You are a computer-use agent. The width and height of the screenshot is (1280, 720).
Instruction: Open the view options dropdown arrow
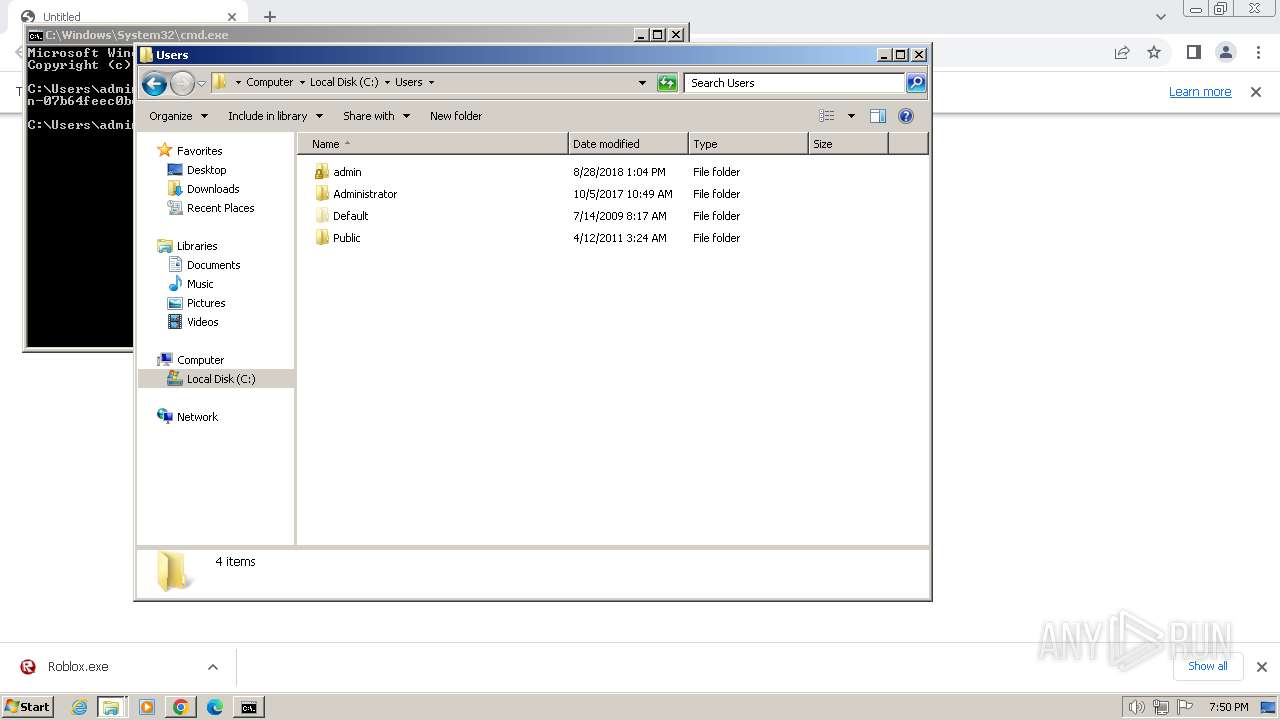[851, 116]
